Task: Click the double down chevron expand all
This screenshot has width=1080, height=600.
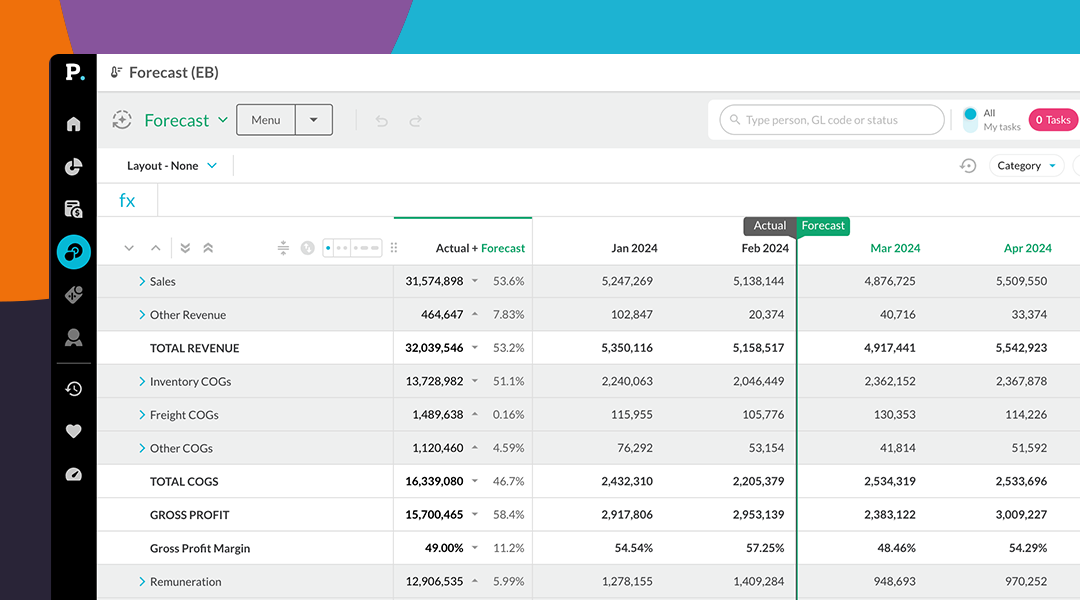Action: click(x=185, y=248)
